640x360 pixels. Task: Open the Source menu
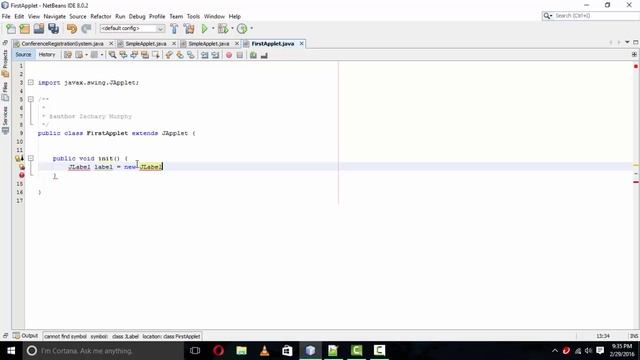point(78,16)
